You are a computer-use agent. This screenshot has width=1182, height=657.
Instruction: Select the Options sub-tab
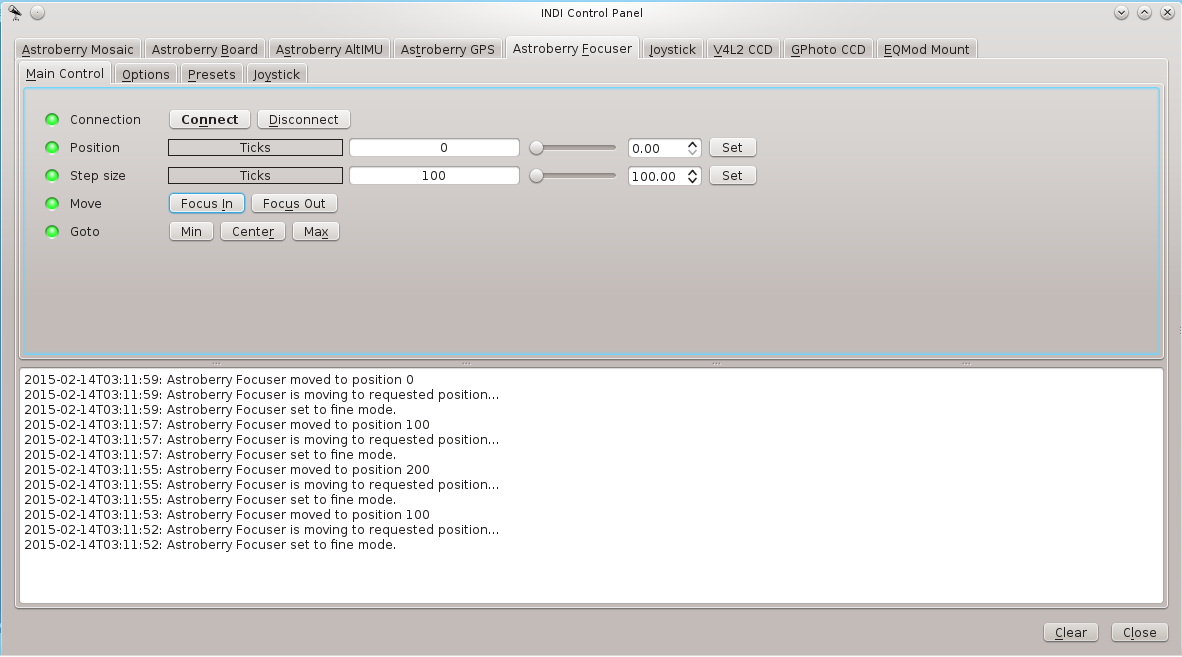pos(146,74)
